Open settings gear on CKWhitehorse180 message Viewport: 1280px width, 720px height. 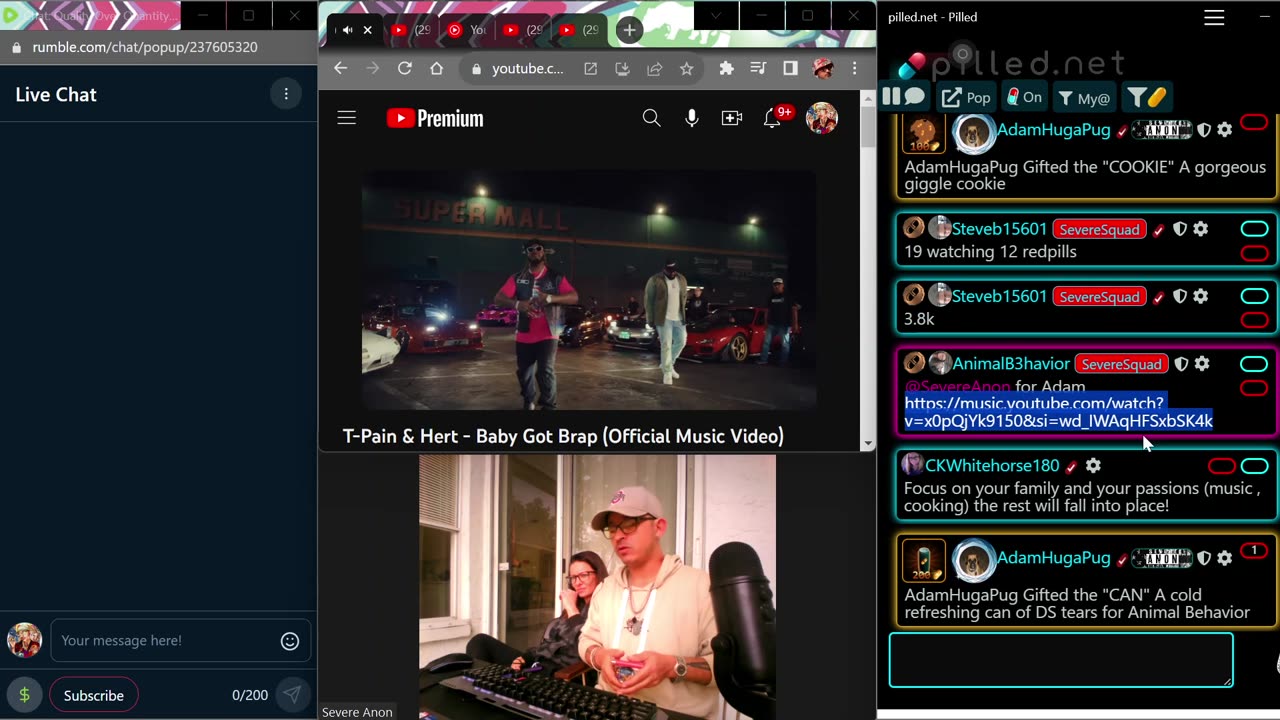pos(1093,466)
